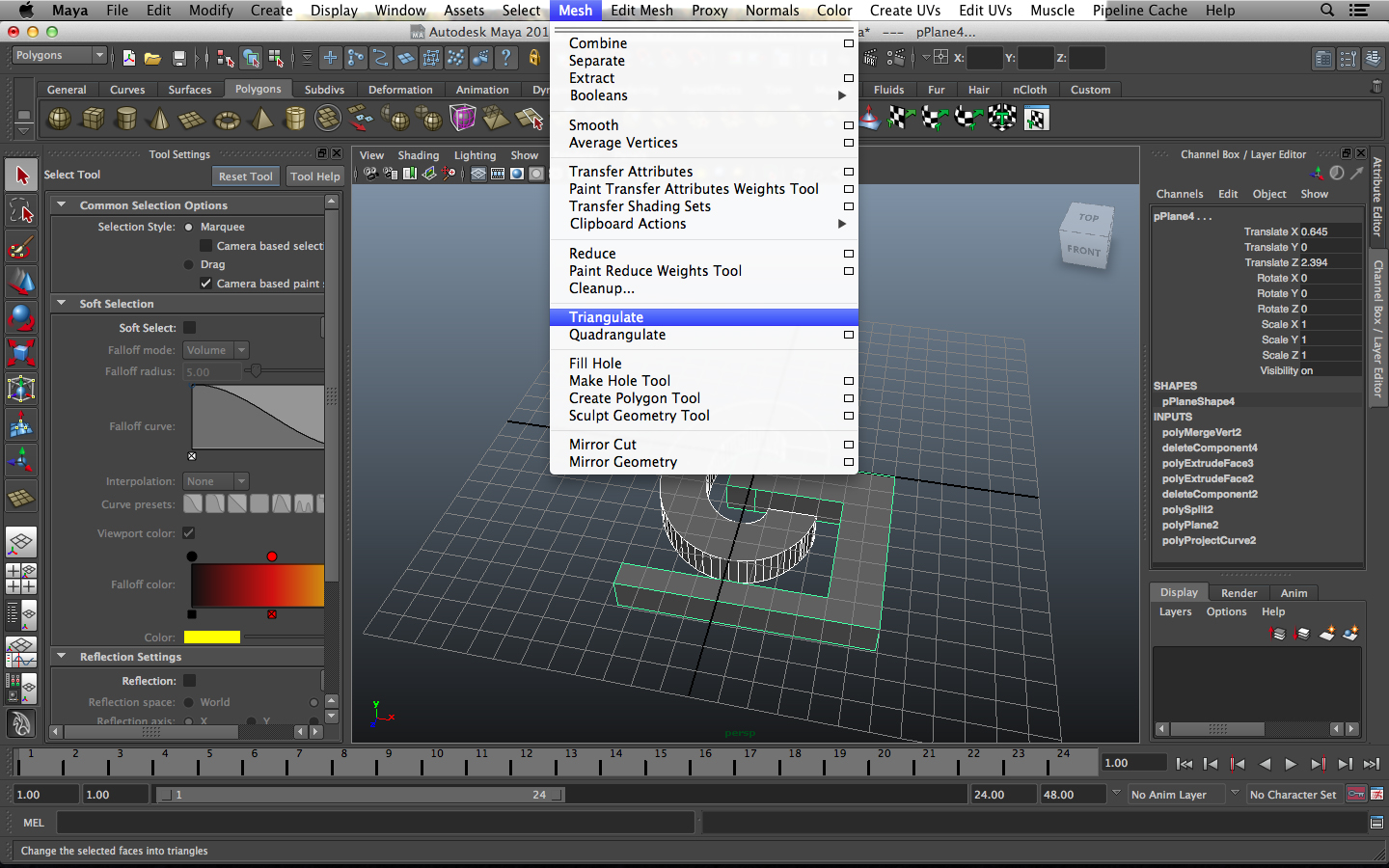Collapse the Soft Selection section

62,304
